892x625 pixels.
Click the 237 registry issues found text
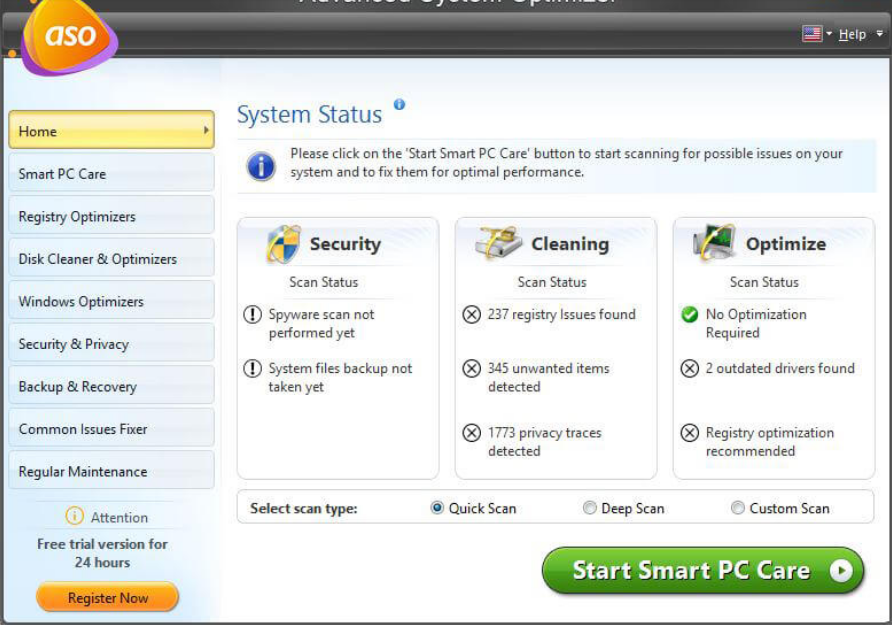click(x=561, y=314)
